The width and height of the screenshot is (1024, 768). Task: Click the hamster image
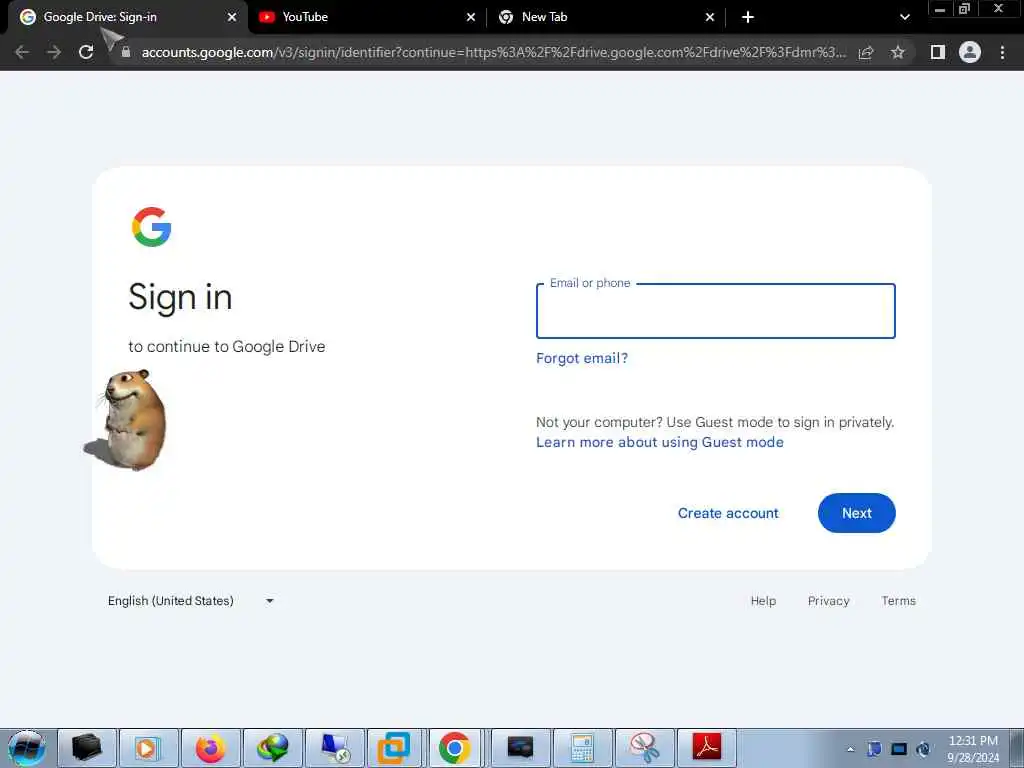coord(127,419)
